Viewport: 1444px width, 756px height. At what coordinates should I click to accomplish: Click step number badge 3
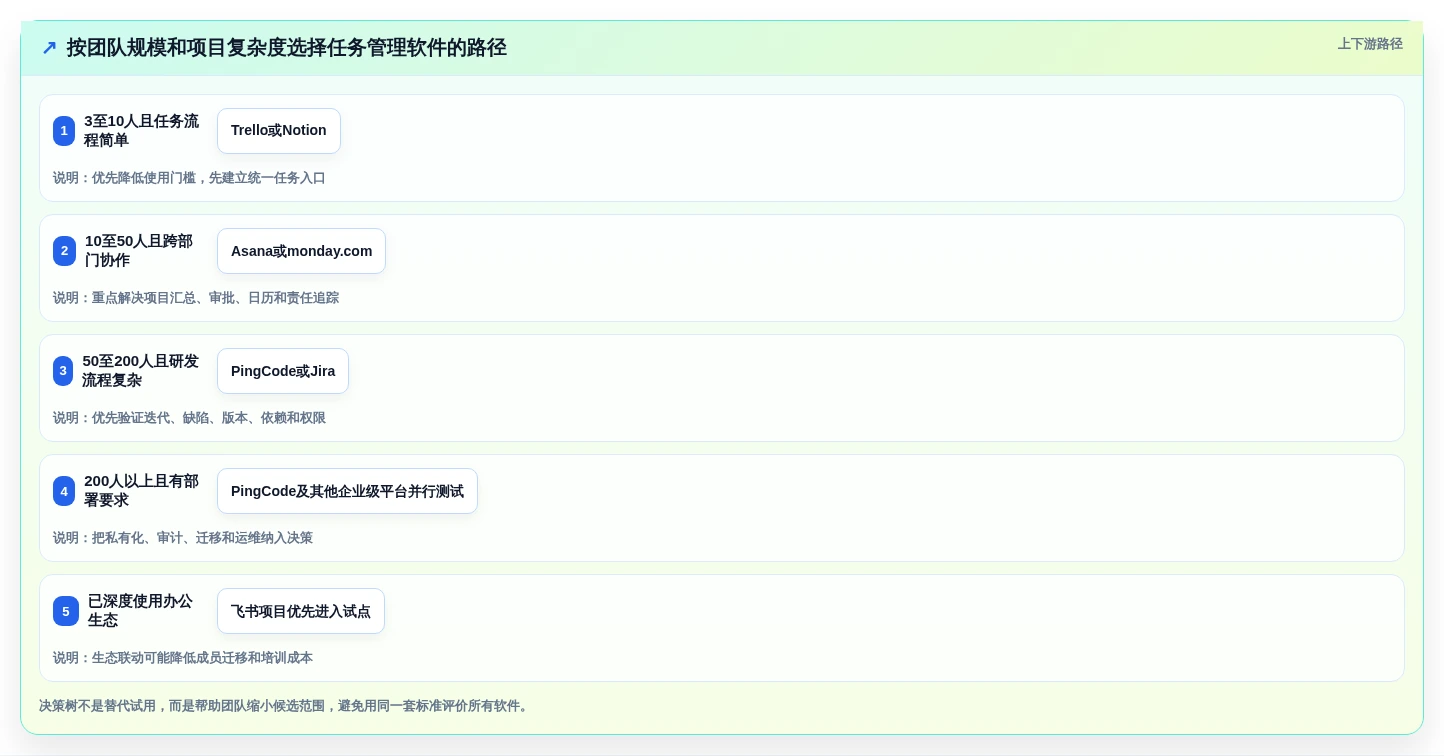point(63,371)
